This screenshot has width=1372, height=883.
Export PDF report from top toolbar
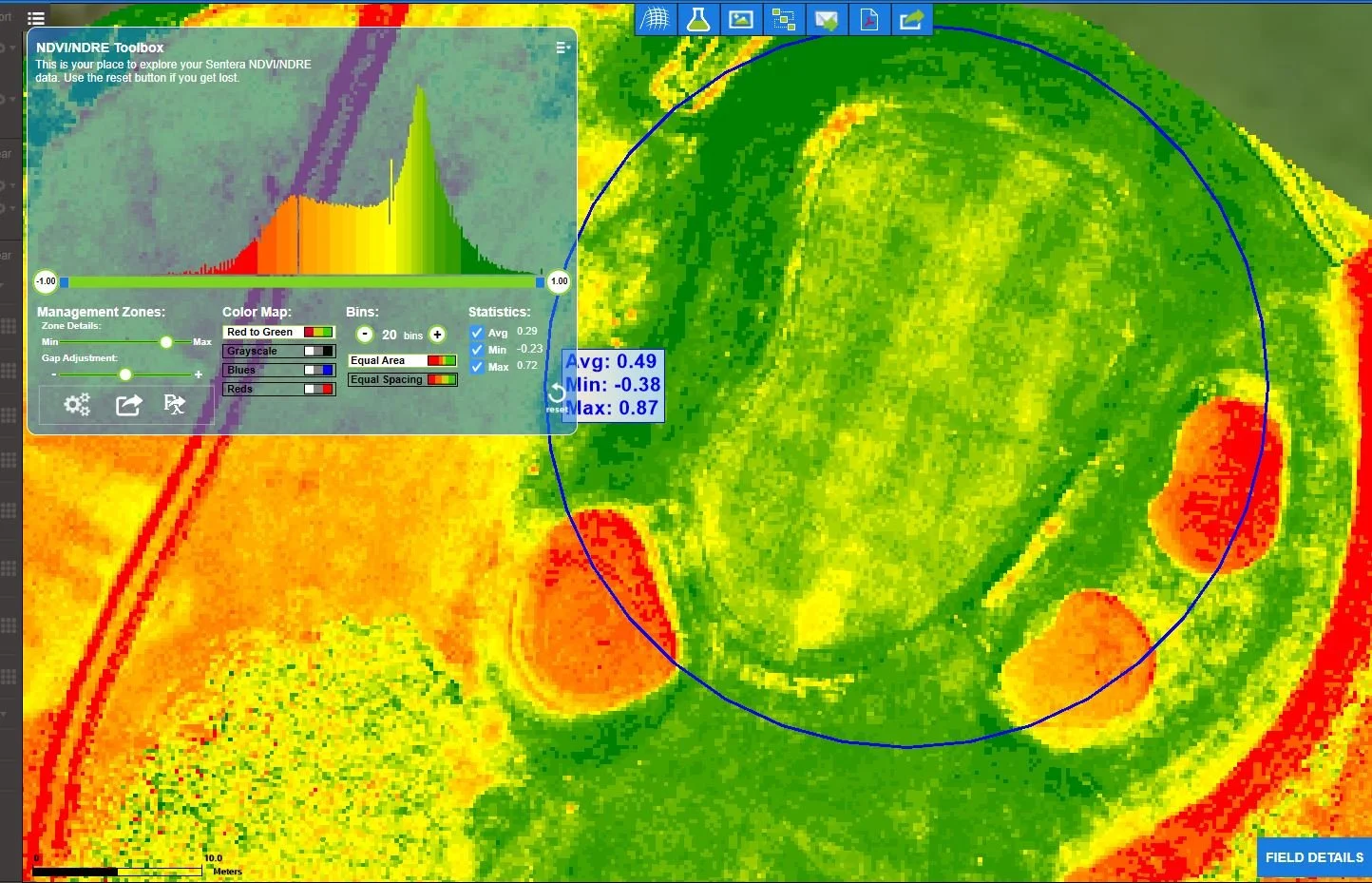(x=869, y=19)
